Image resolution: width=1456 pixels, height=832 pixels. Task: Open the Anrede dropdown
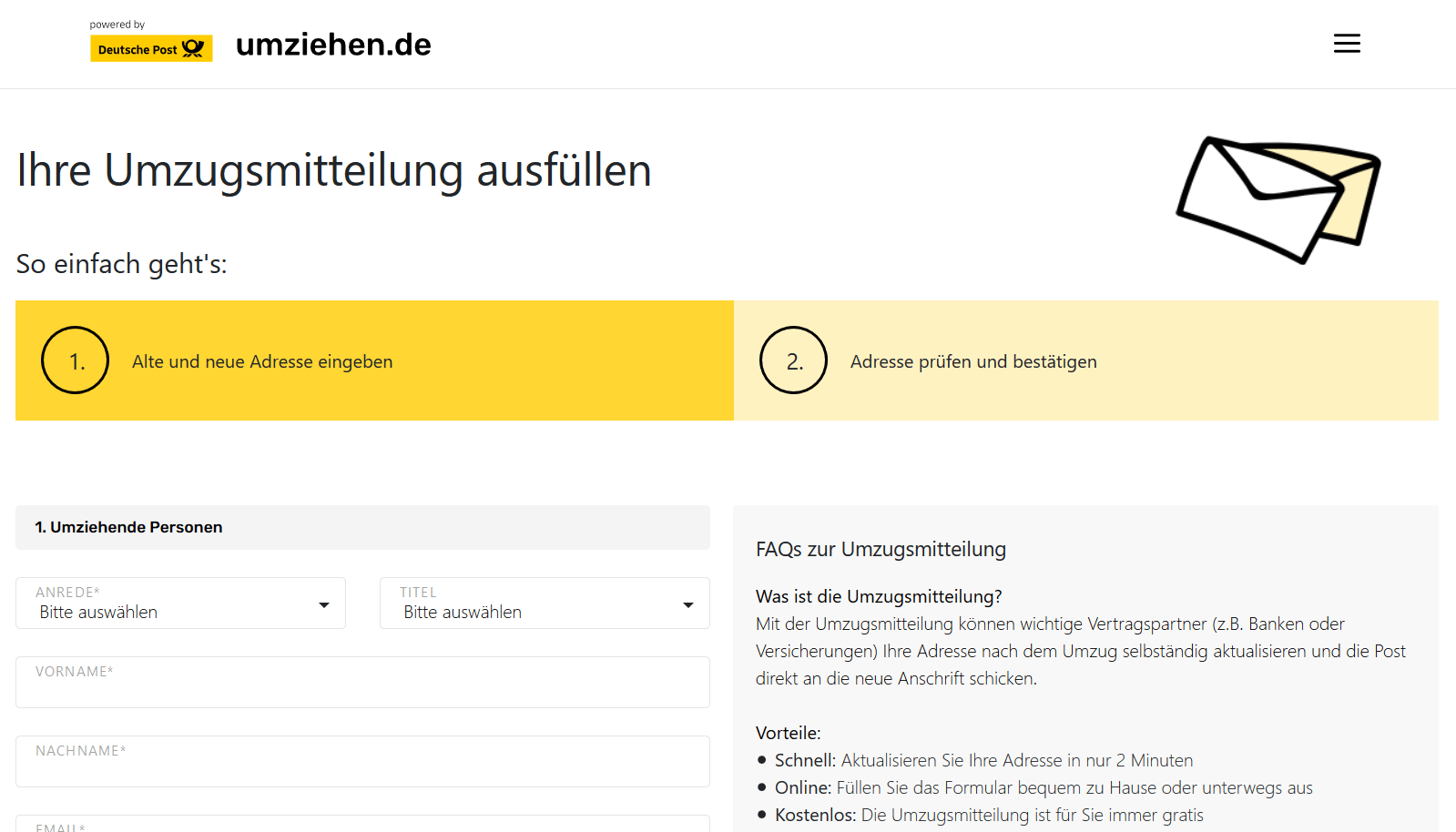pyautogui.click(x=180, y=603)
